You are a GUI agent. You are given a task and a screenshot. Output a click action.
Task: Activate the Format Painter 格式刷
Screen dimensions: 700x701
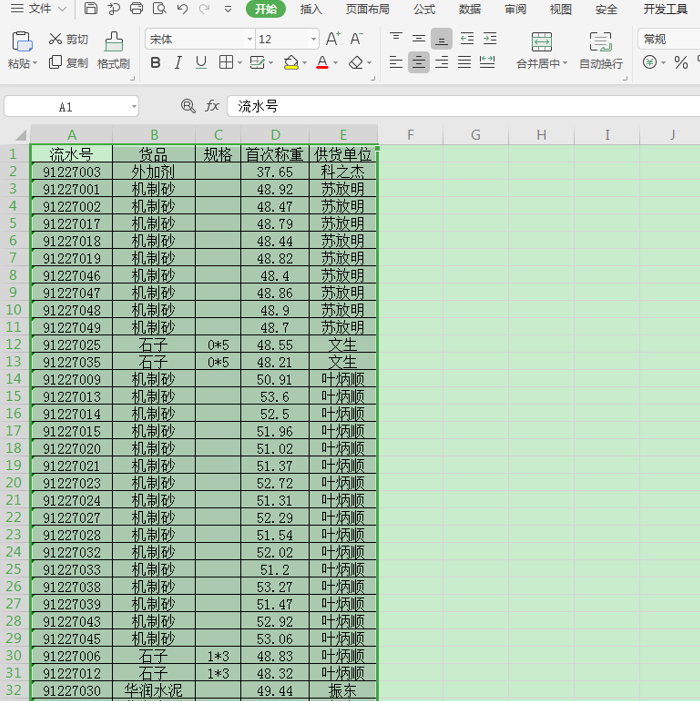[114, 50]
